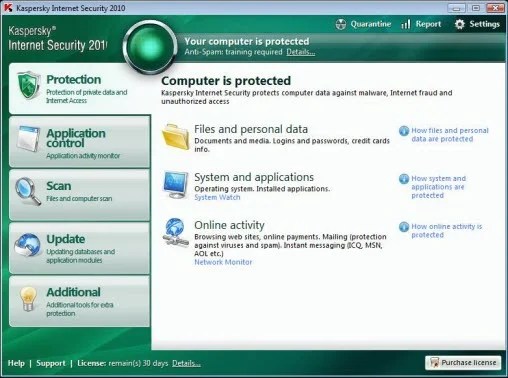Open the Support link in footer
508x378 pixels.
[x=51, y=363]
